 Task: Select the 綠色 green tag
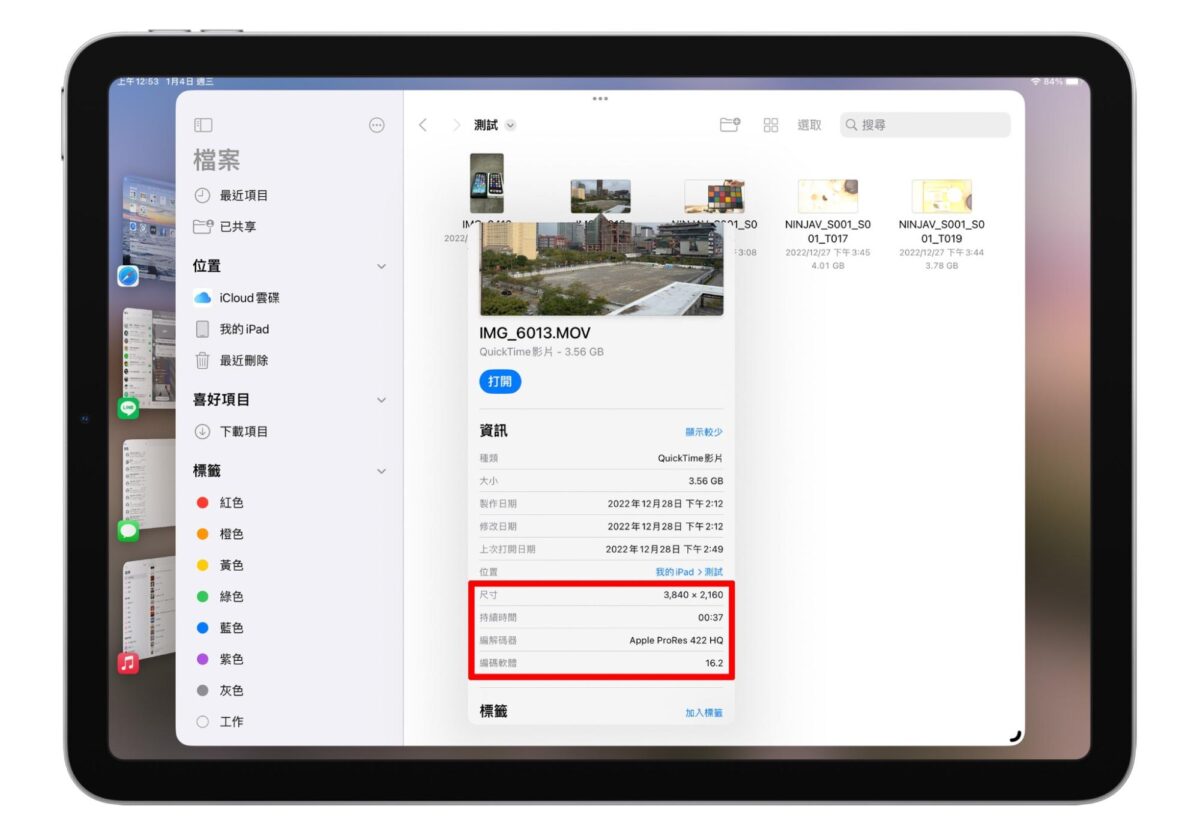[221, 597]
